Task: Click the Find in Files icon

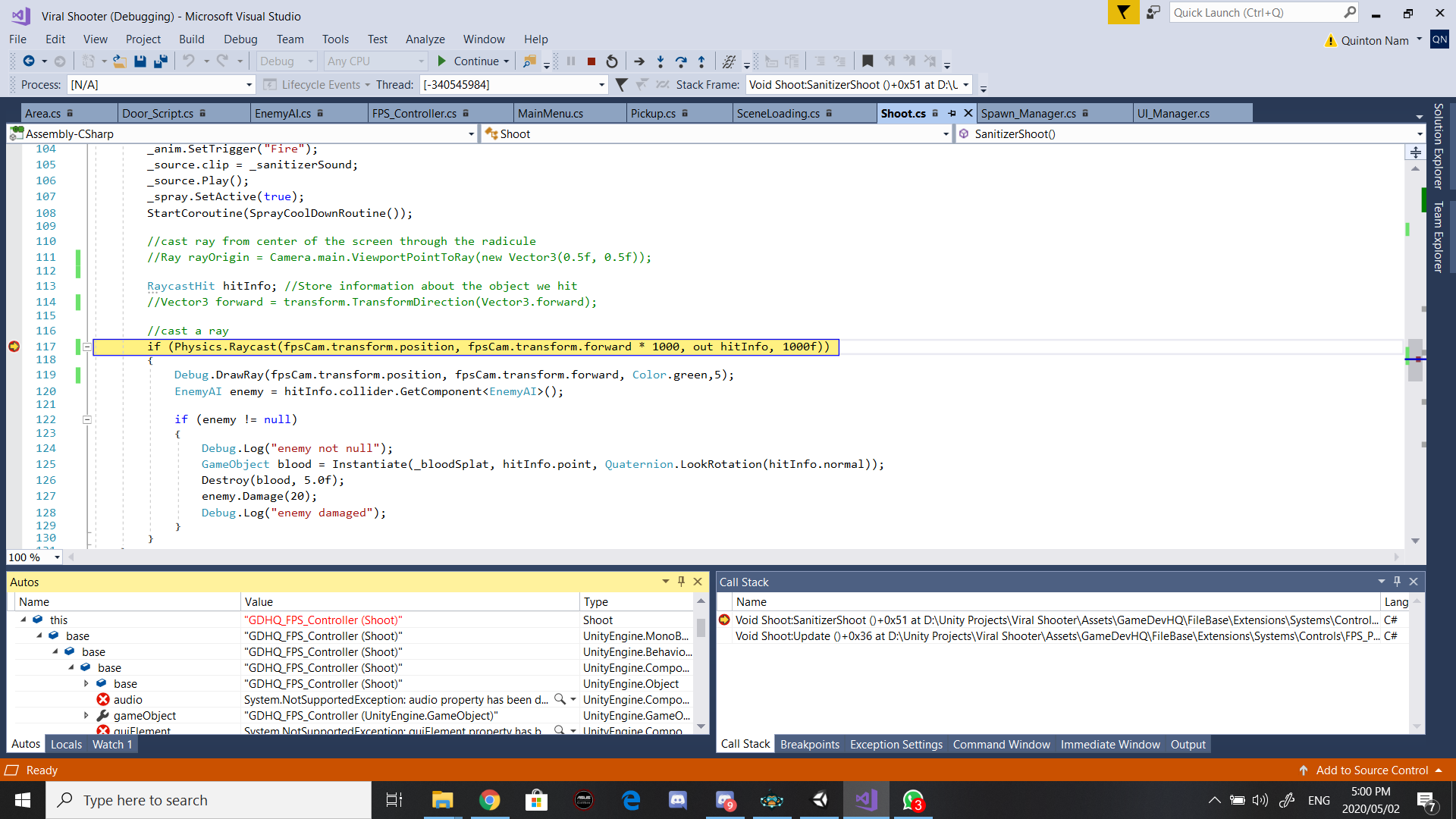Action: [x=530, y=61]
